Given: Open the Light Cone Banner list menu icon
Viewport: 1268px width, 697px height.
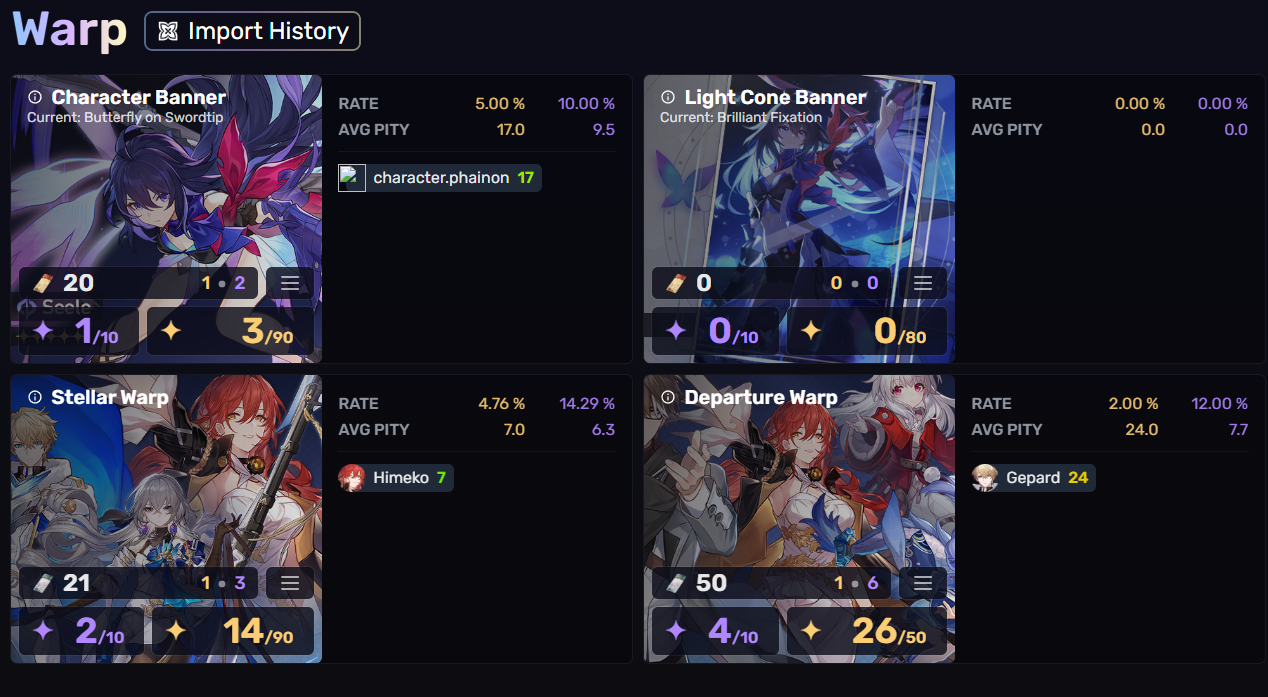Looking at the screenshot, I should pyautogui.click(x=923, y=283).
